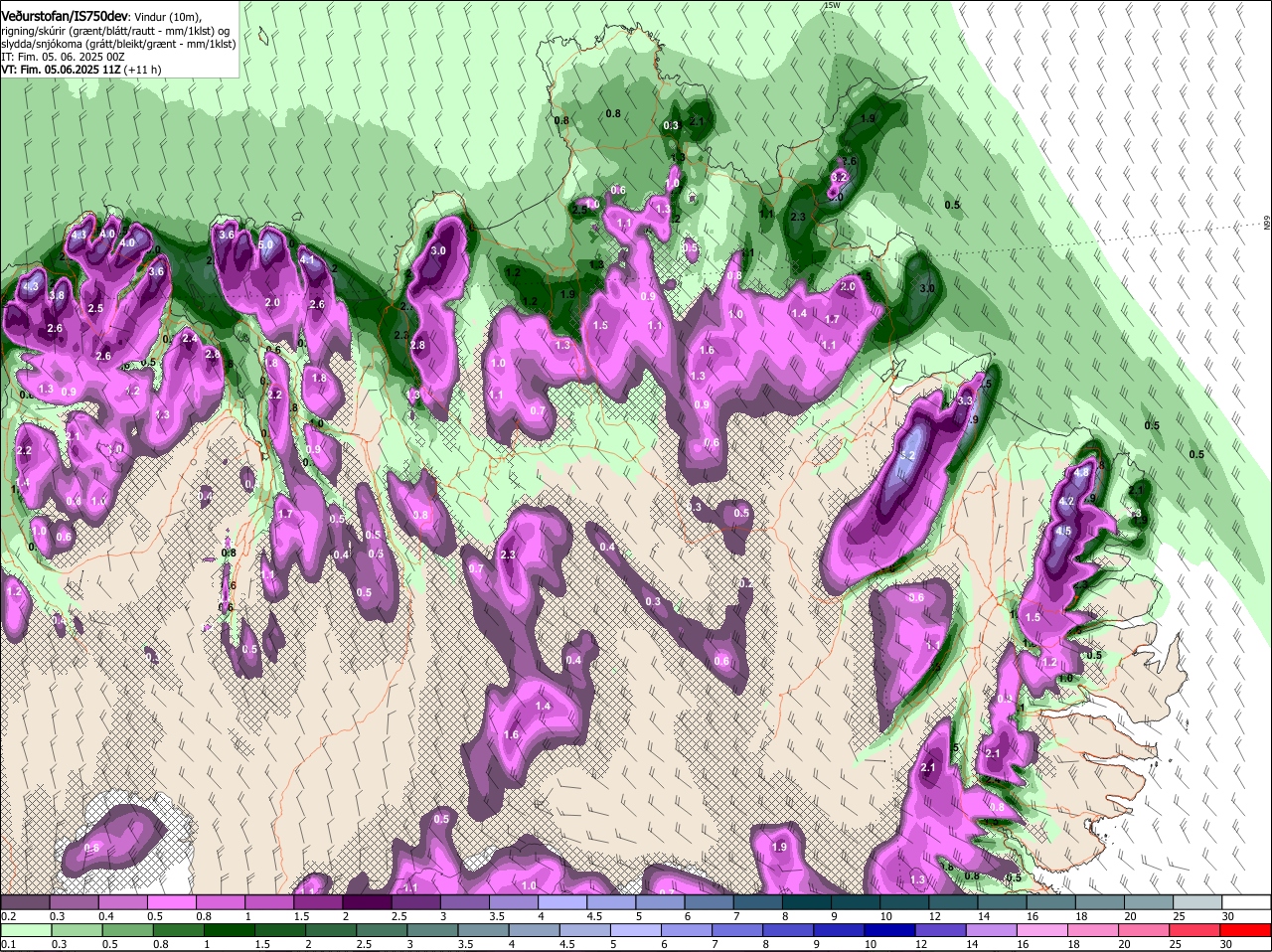Pick lower legend swatch between 0.1 and 0.3
Viewport: 1272px width, 952px height.
click(25, 930)
